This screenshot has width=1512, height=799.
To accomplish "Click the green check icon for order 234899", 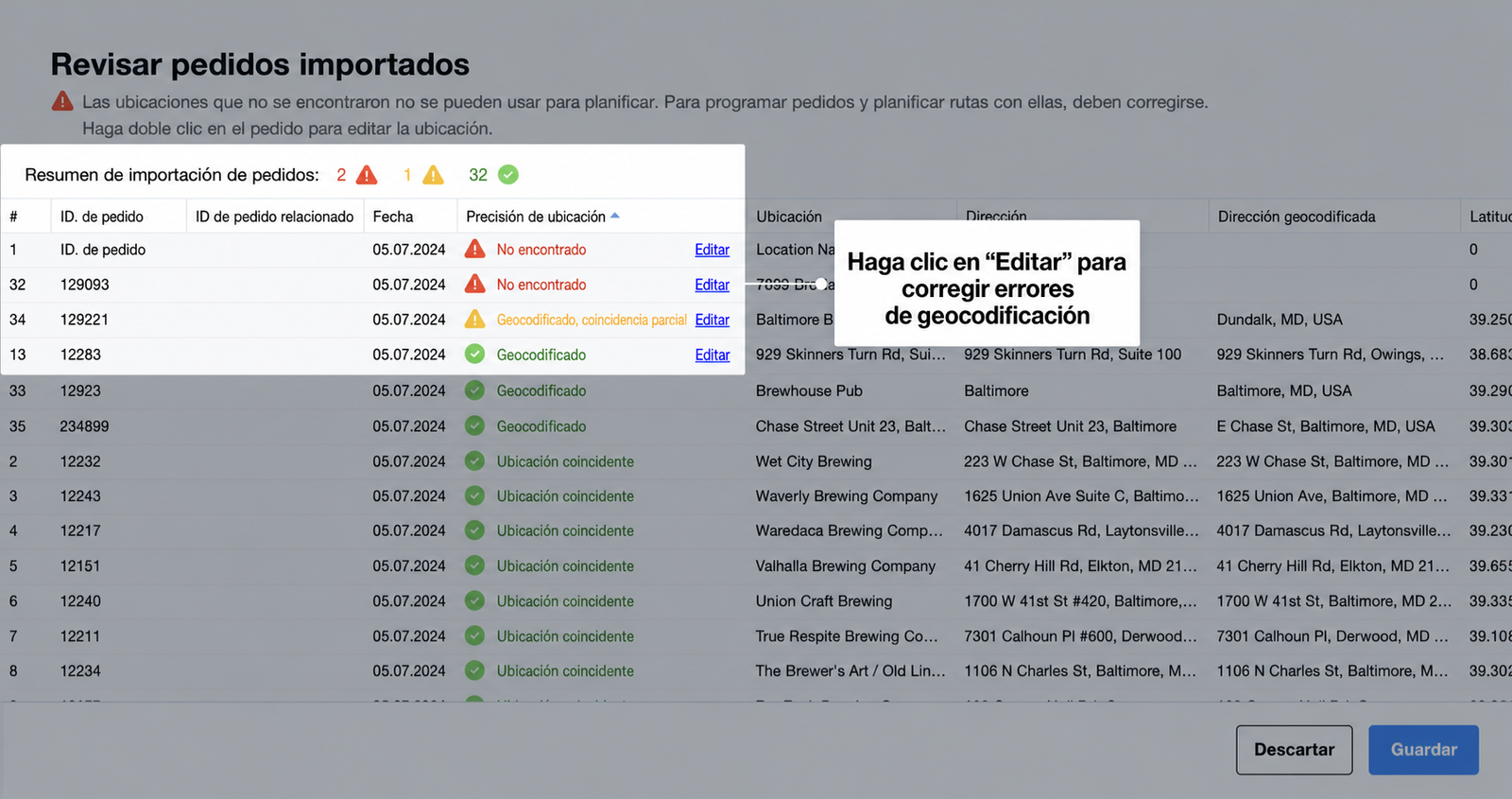I will coord(474,426).
